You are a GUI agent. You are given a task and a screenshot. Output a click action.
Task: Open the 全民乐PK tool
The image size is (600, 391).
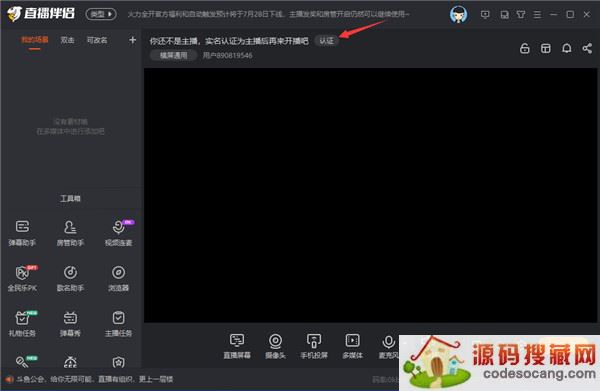point(22,278)
